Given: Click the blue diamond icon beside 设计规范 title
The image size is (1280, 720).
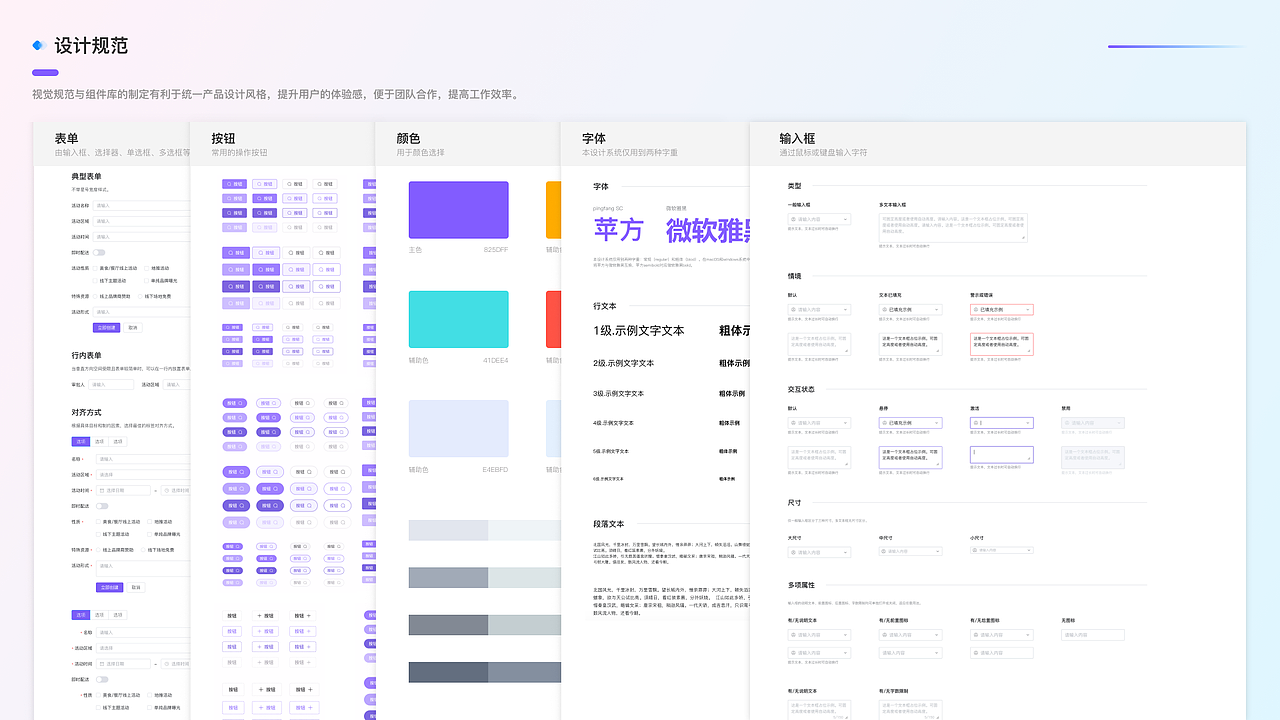Looking at the screenshot, I should (x=37, y=44).
